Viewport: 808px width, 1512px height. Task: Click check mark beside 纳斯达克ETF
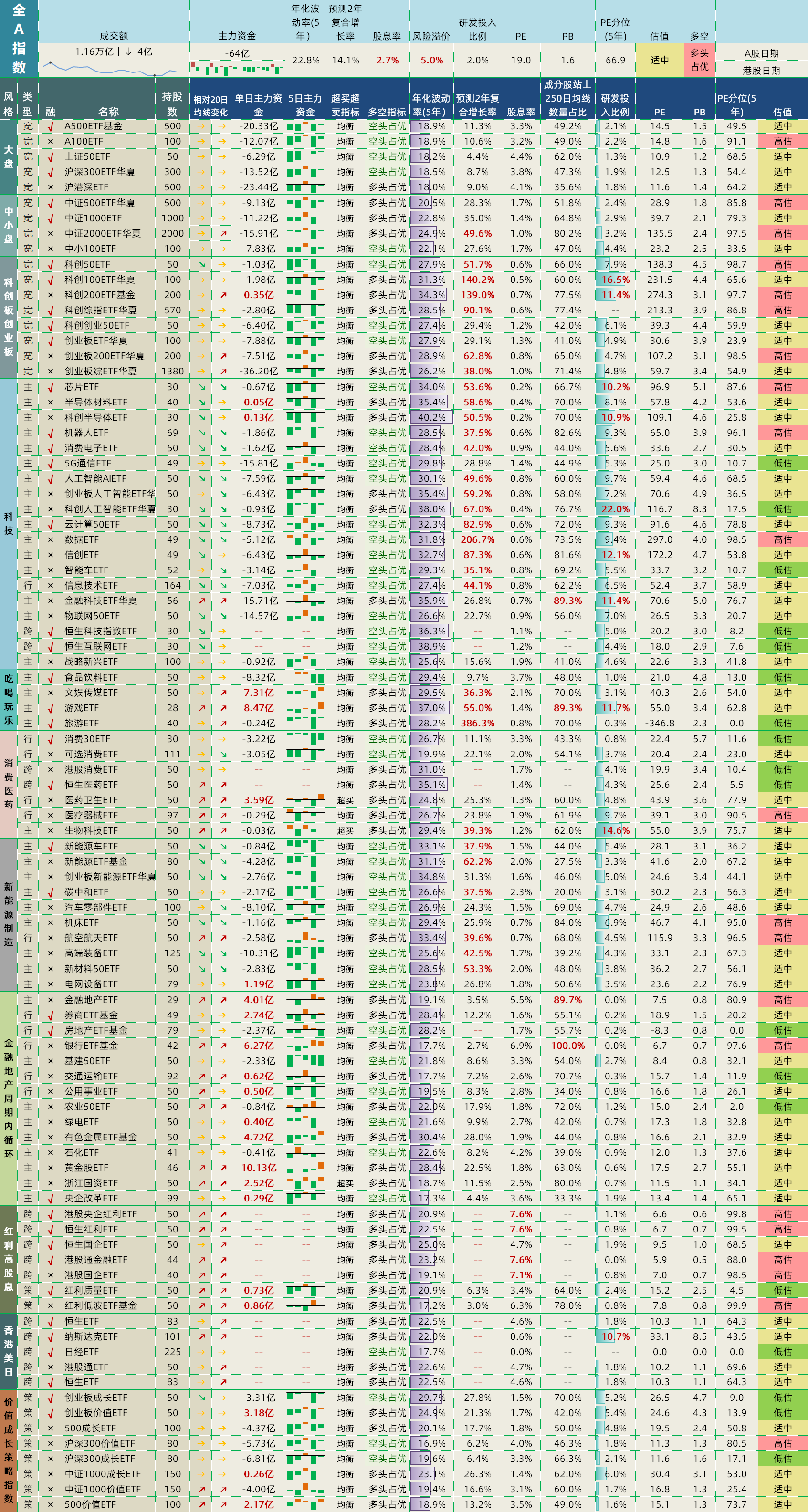[x=51, y=1336]
